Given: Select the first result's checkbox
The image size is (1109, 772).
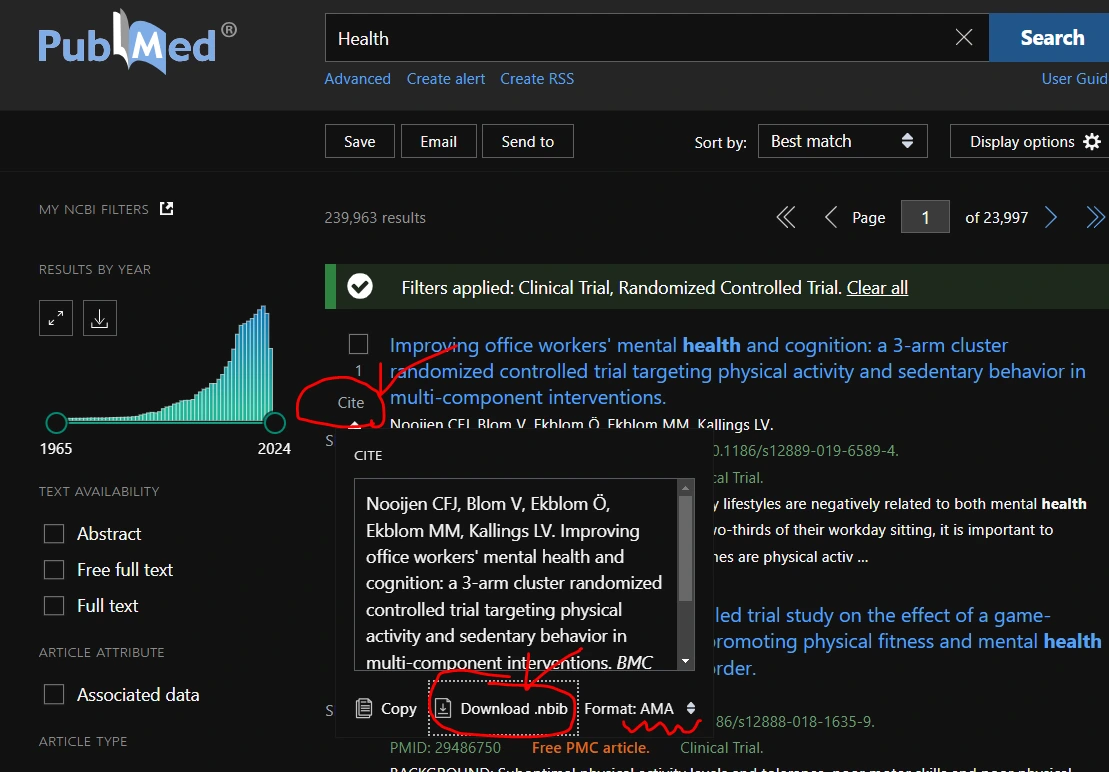Looking at the screenshot, I should tap(359, 344).
